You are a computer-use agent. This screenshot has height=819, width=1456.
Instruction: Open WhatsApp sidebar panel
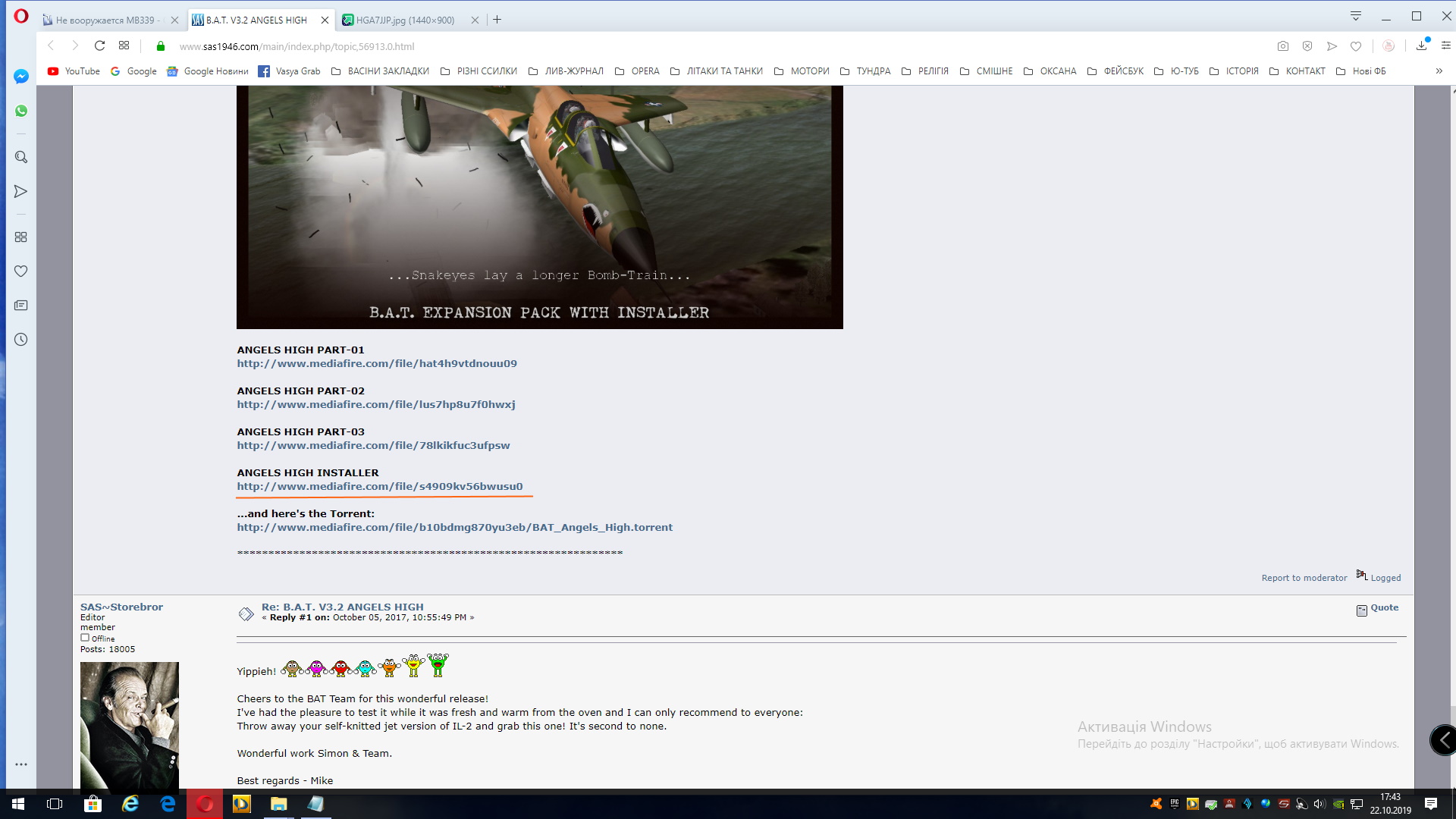click(21, 111)
